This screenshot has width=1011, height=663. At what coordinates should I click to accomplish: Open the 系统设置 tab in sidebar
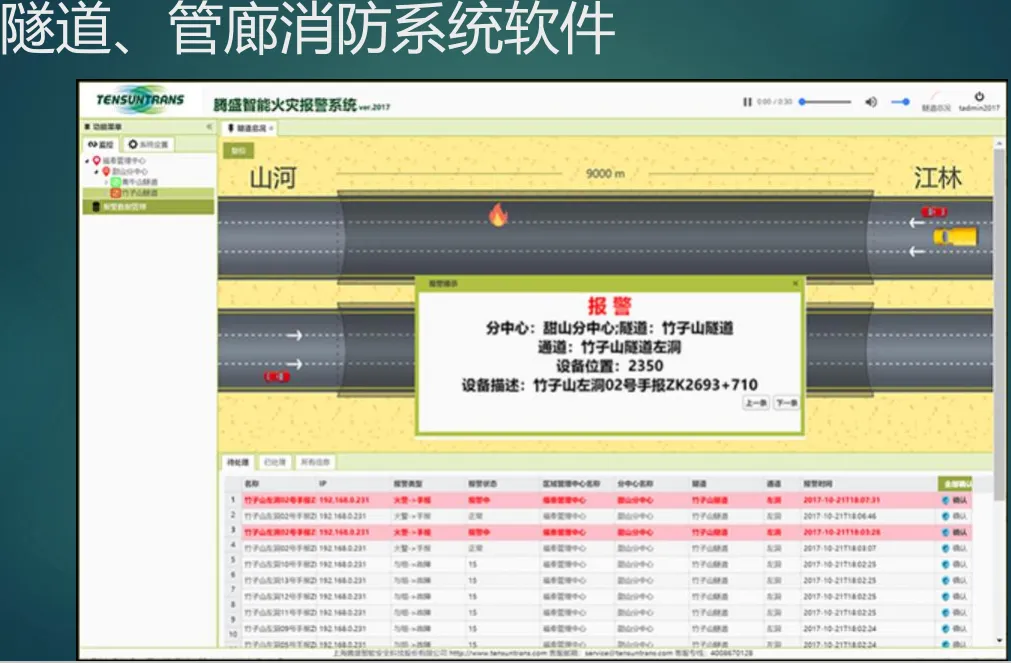coord(150,145)
